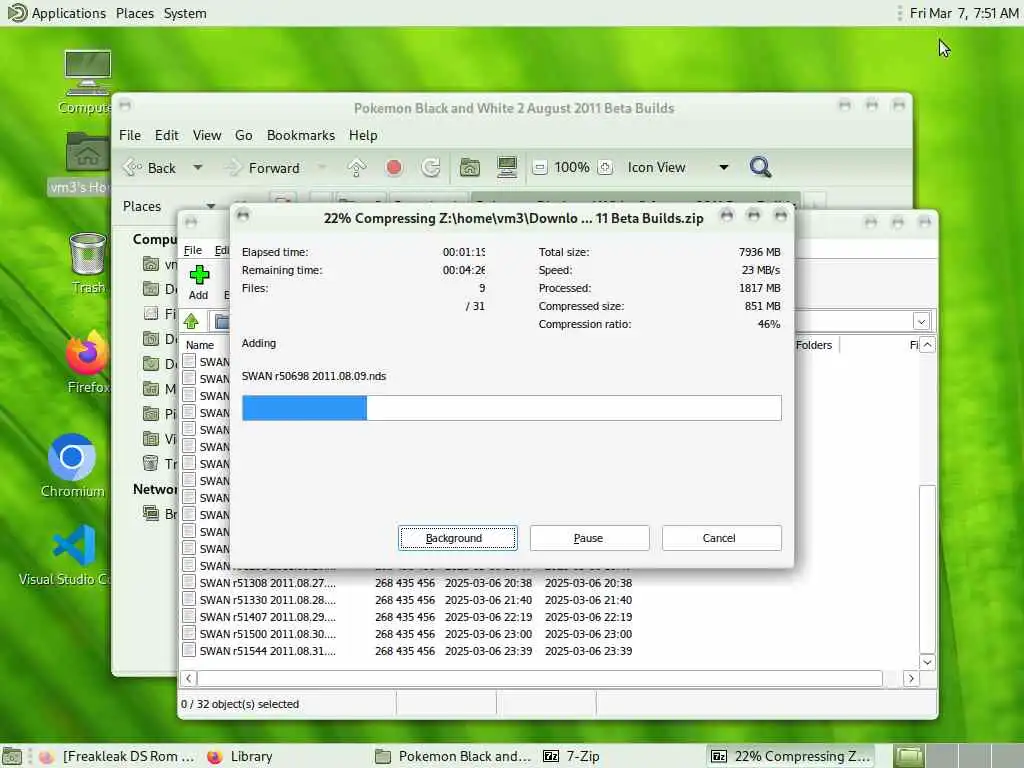
Task: Click the clock Fri Mar 7, 7:51 AM
Action: click(964, 13)
